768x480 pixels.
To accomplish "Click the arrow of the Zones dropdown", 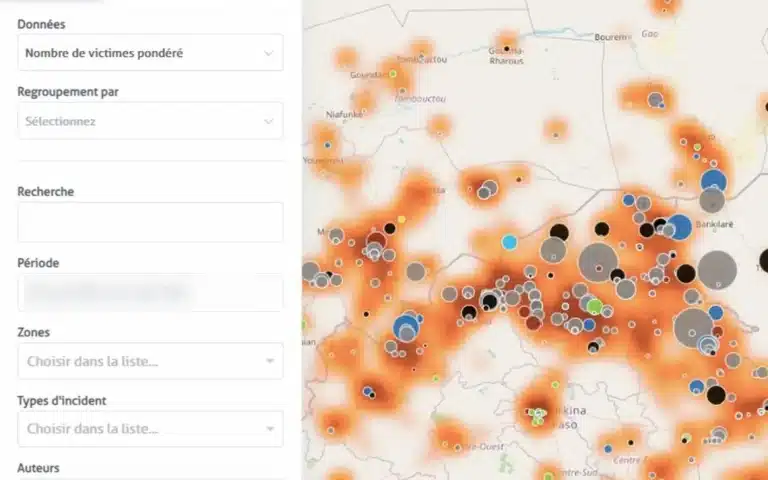I will click(270, 361).
